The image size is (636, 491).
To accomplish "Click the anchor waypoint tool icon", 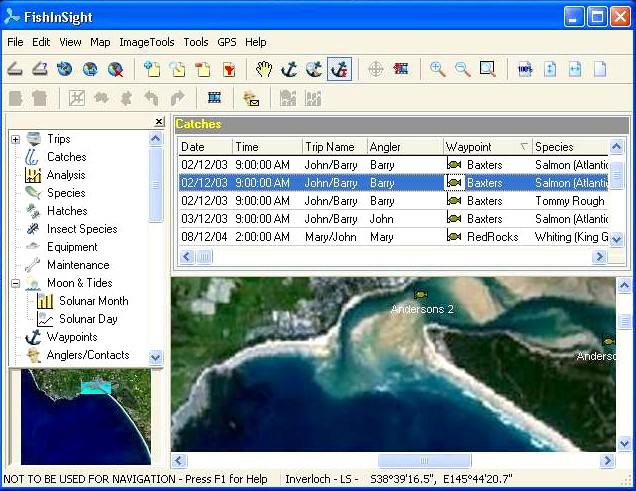I will (289, 69).
